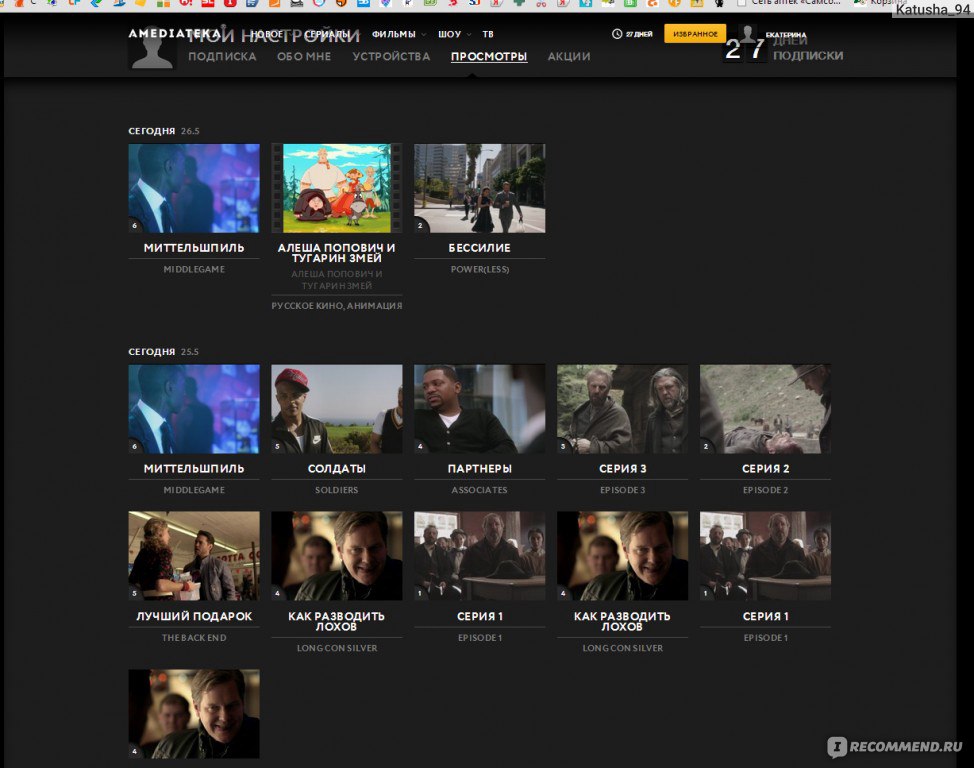Click the Бессилие title link
This screenshot has width=974, height=768.
(480, 247)
